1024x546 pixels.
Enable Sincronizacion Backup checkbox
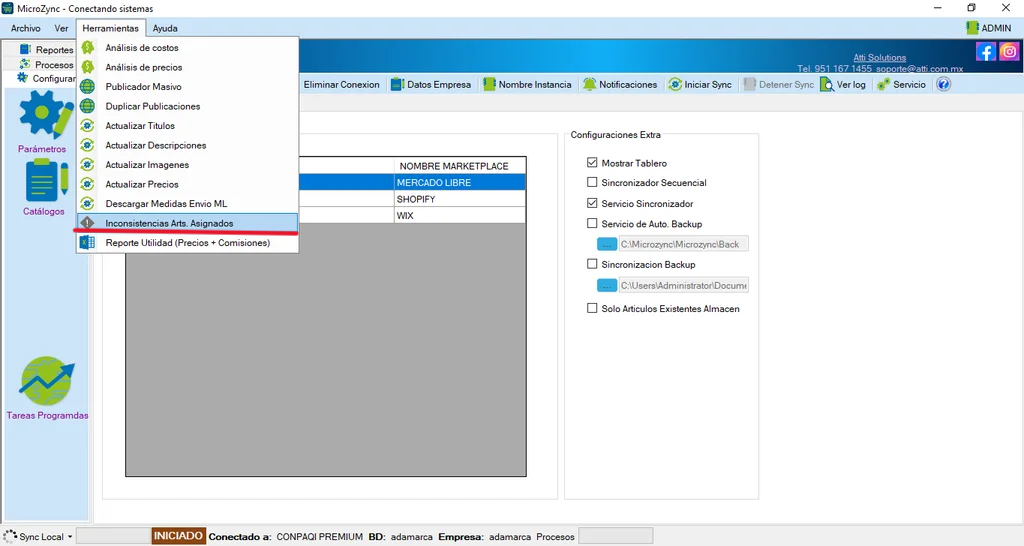coord(592,264)
